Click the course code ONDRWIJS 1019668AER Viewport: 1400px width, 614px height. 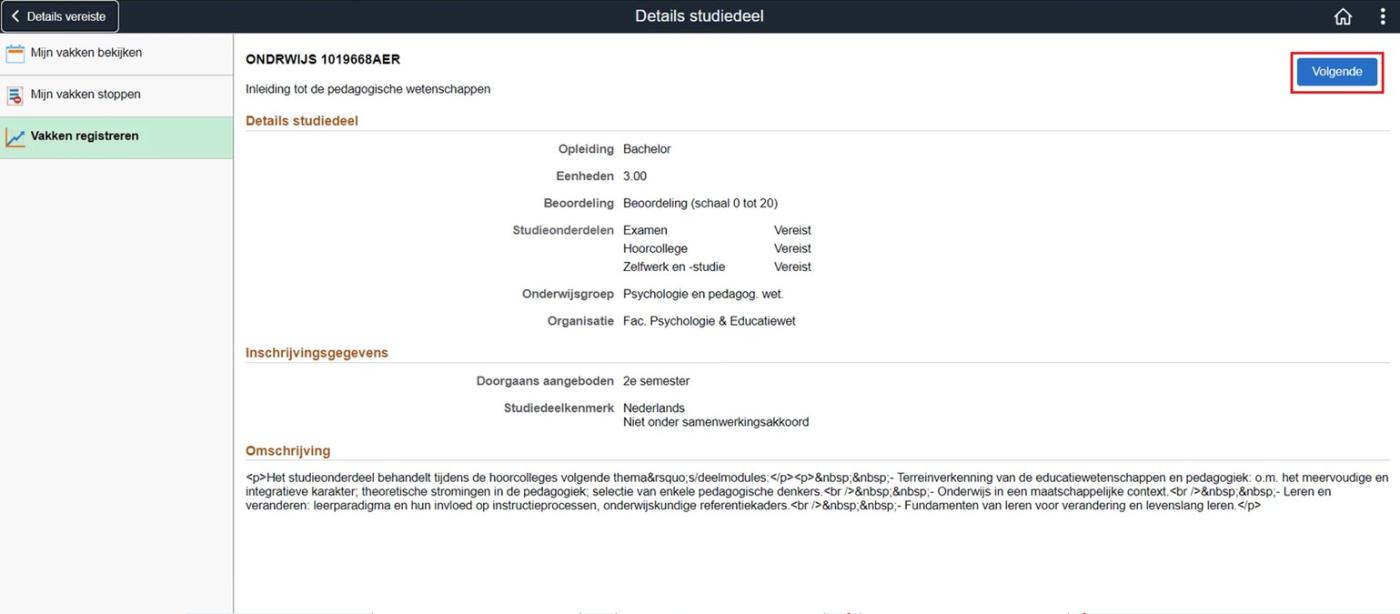tap(321, 59)
